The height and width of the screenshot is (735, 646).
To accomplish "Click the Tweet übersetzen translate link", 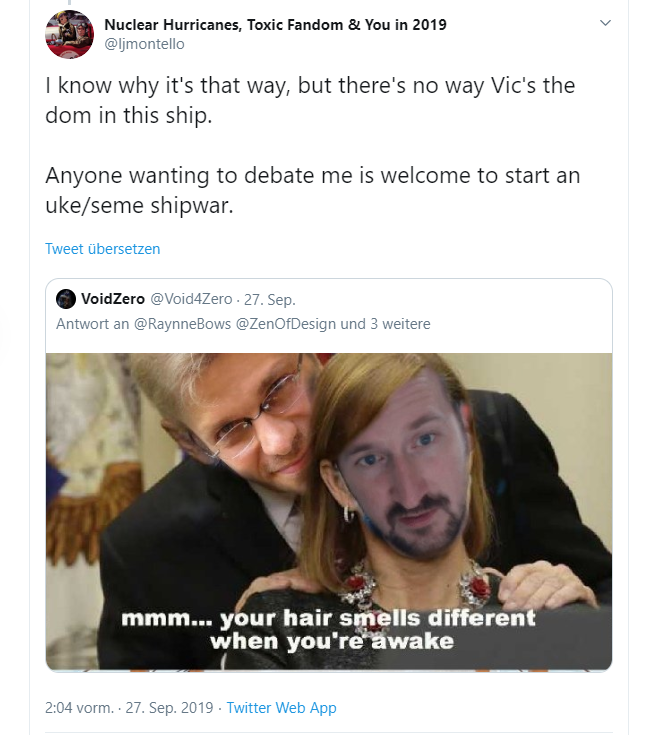I will click(103, 249).
